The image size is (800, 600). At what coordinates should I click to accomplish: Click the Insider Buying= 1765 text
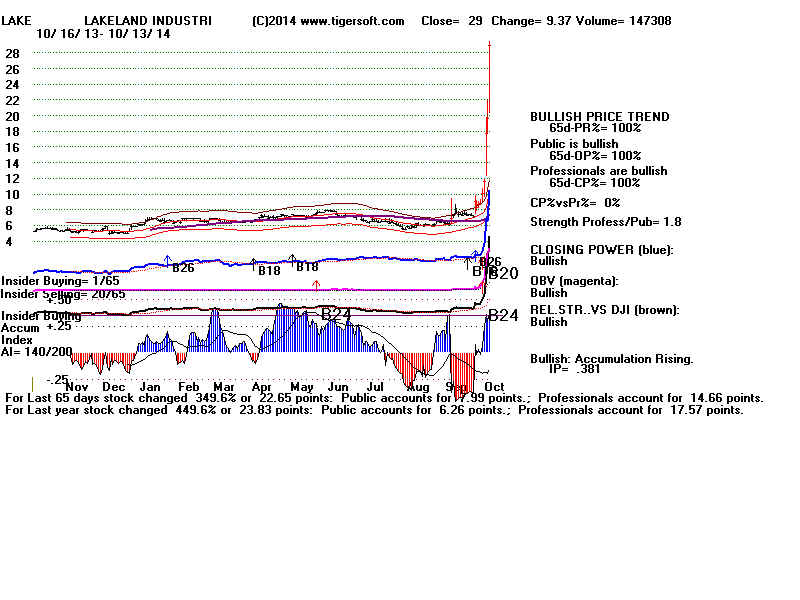[x=60, y=281]
